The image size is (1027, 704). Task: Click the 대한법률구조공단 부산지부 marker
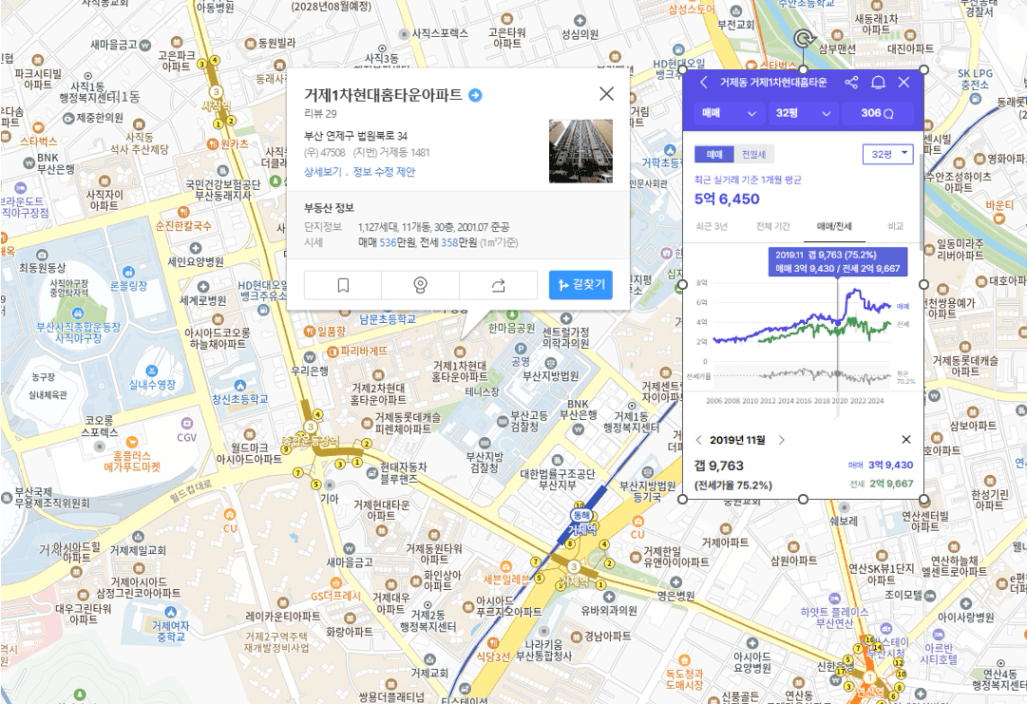coord(557,459)
